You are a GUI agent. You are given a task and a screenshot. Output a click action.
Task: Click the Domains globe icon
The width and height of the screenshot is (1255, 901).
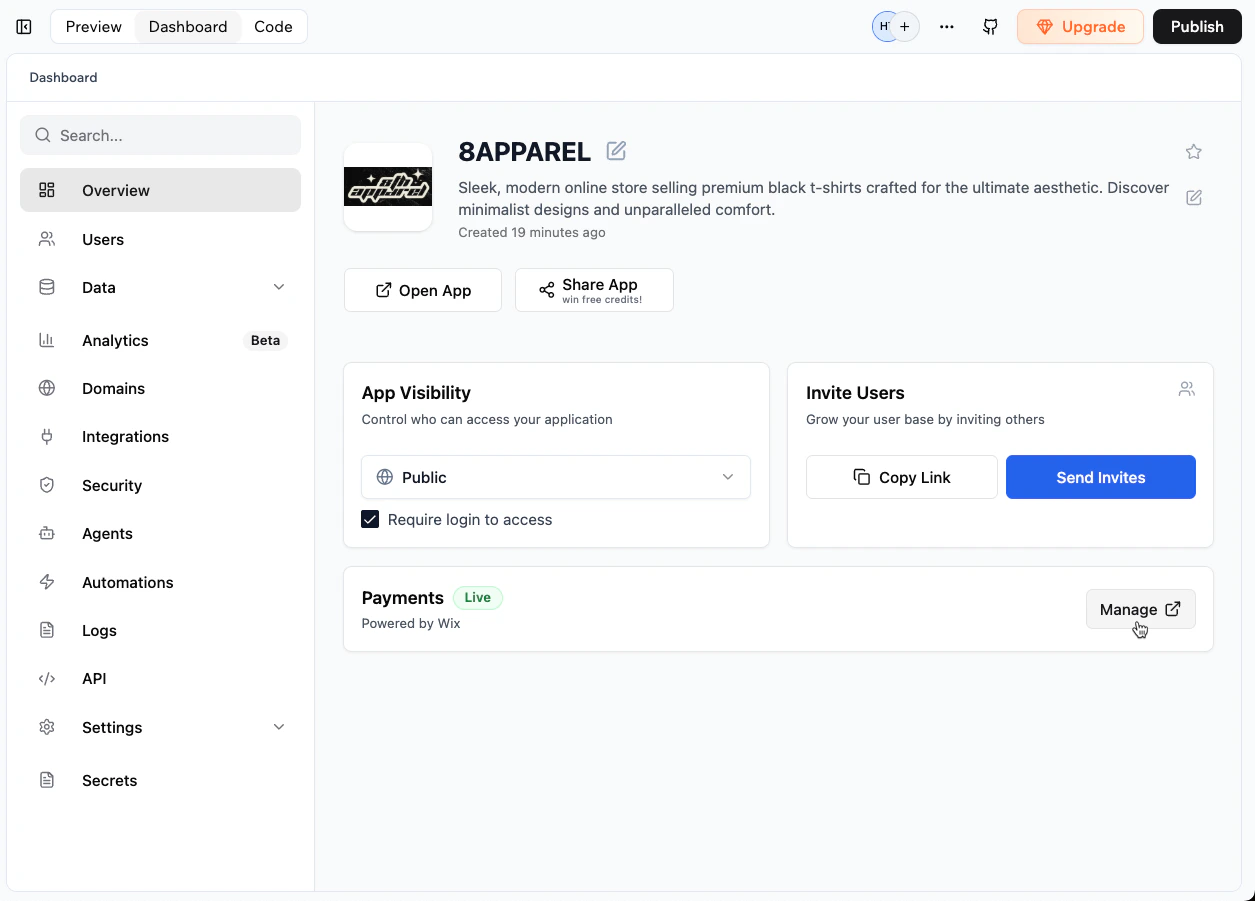47,388
